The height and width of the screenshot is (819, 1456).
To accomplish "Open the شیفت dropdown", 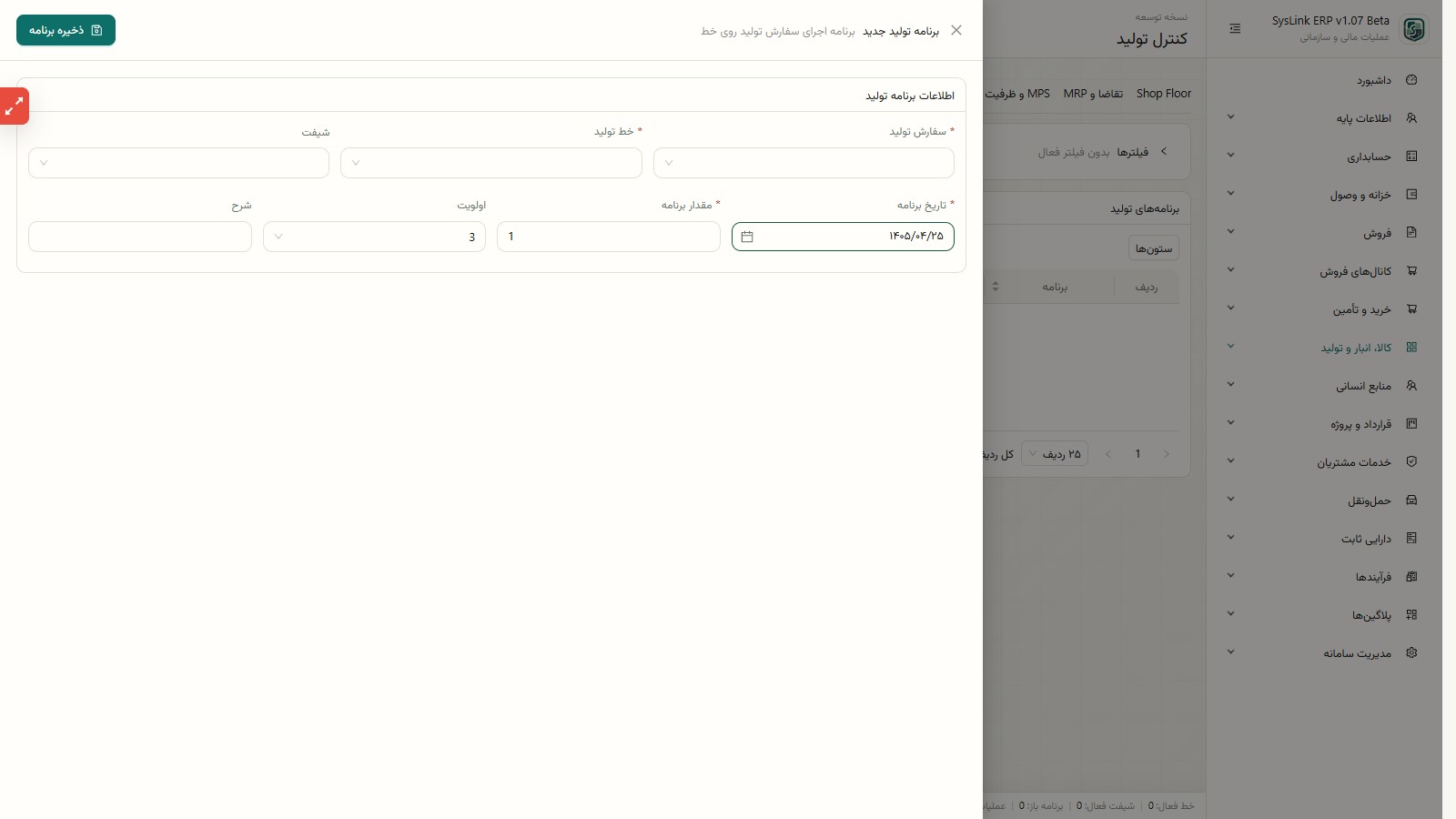I will coord(178,163).
